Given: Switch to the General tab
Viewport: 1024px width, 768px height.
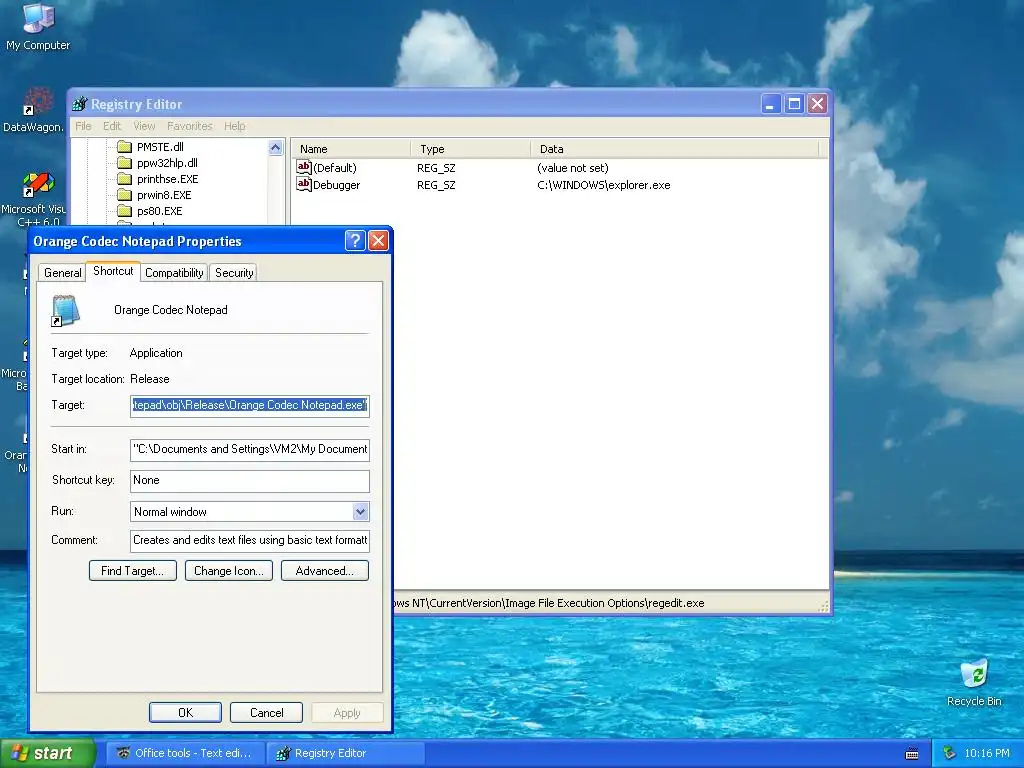Looking at the screenshot, I should 63,273.
